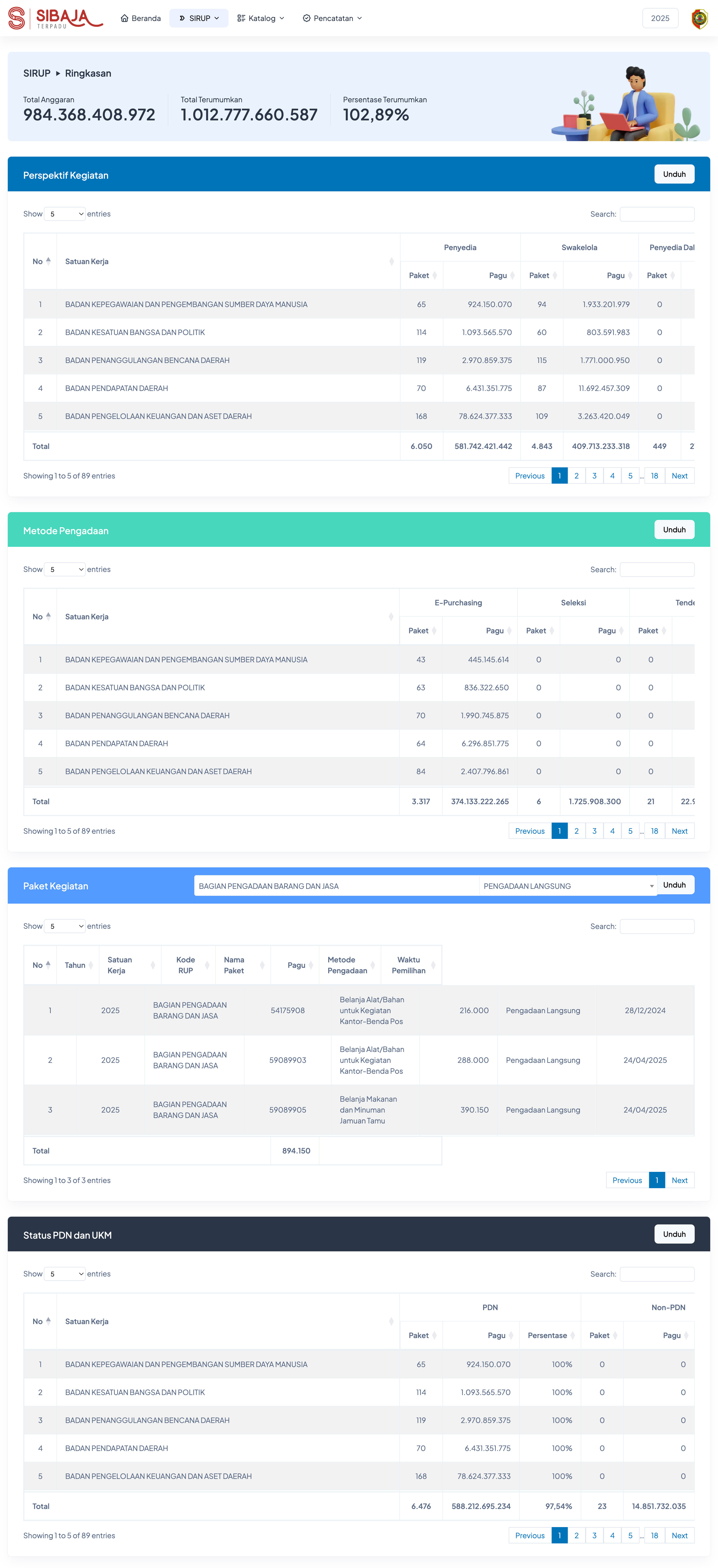Sort Penyedia Paket column in Perspektif Kegiatan
718x1568 pixels.
(x=421, y=275)
